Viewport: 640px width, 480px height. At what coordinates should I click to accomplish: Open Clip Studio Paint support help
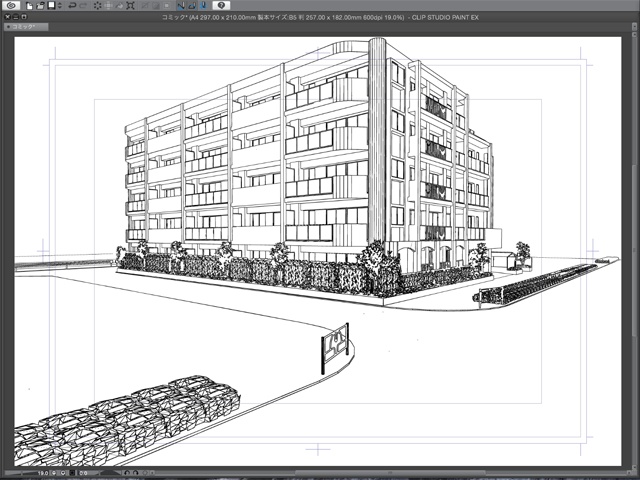tap(221, 5)
